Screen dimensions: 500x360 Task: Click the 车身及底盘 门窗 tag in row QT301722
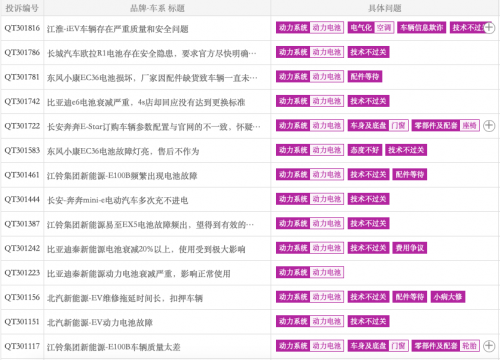click(x=378, y=126)
